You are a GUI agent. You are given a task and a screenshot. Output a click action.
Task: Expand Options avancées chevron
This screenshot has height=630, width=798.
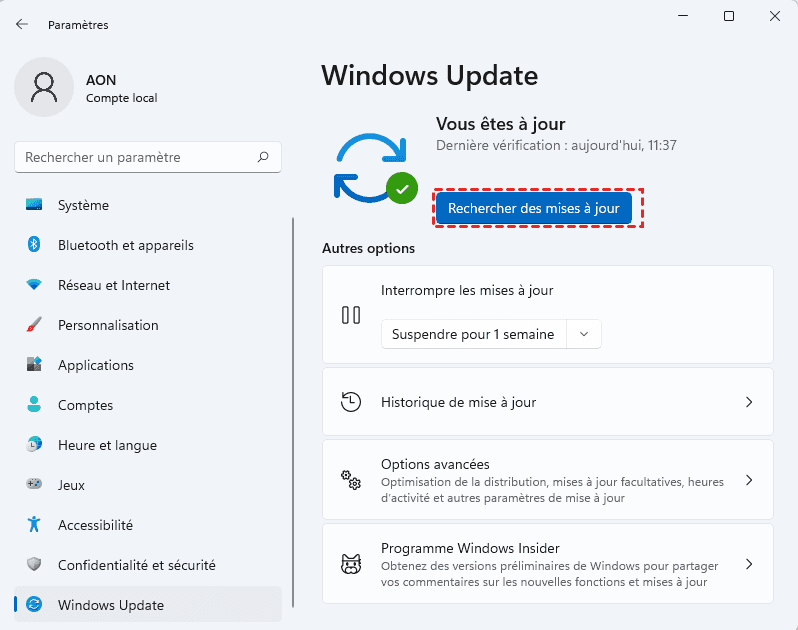tap(749, 480)
